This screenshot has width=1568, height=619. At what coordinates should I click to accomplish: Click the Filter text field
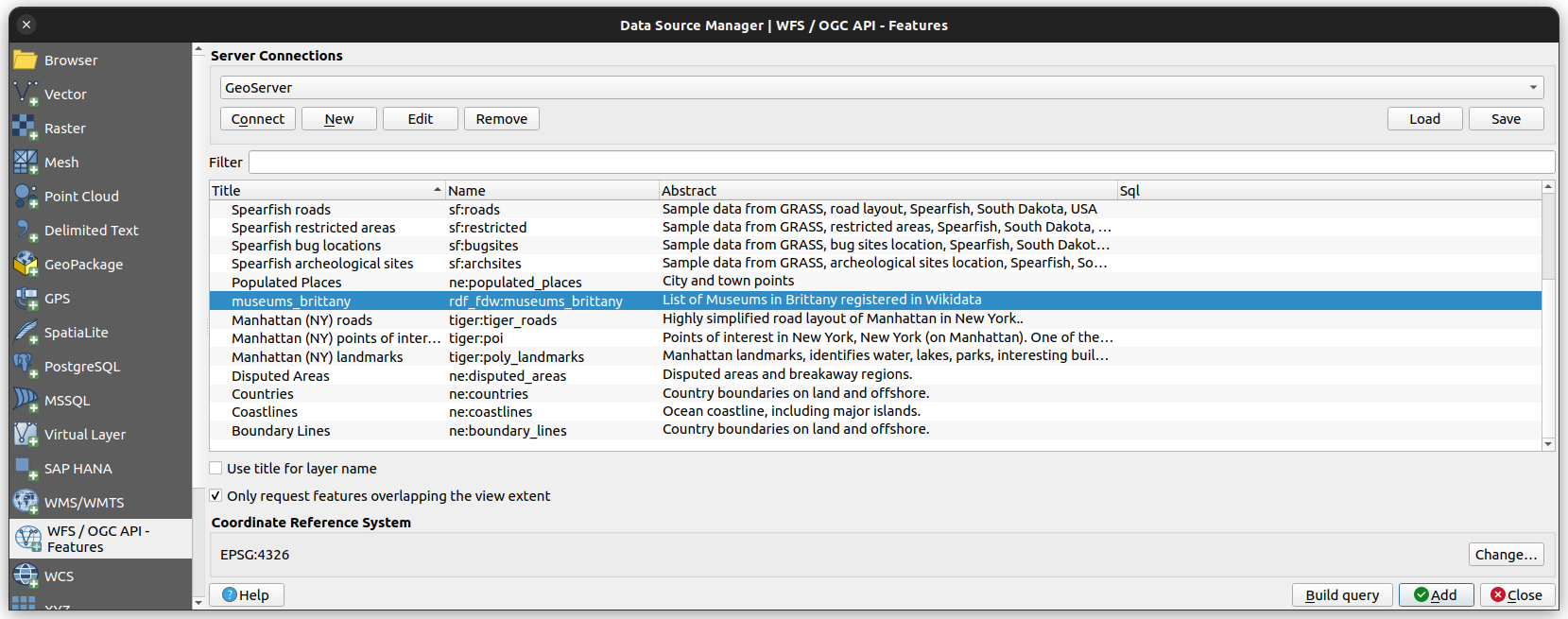[901, 163]
